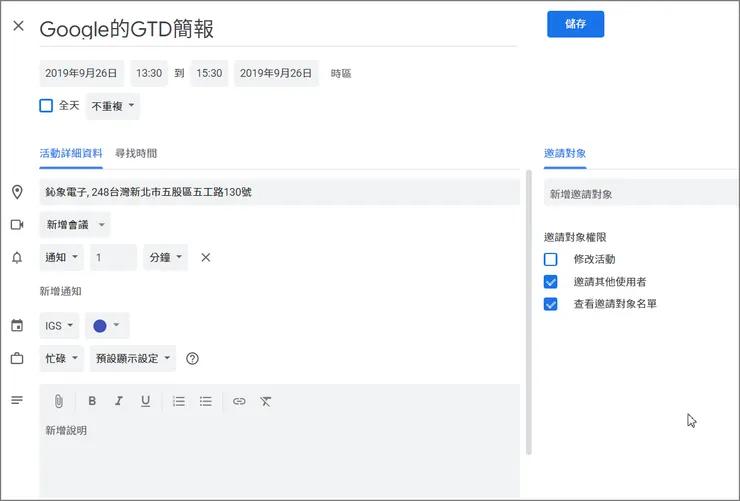Open the 分鐘 time unit dropdown
The image size is (740, 501).
[166, 258]
